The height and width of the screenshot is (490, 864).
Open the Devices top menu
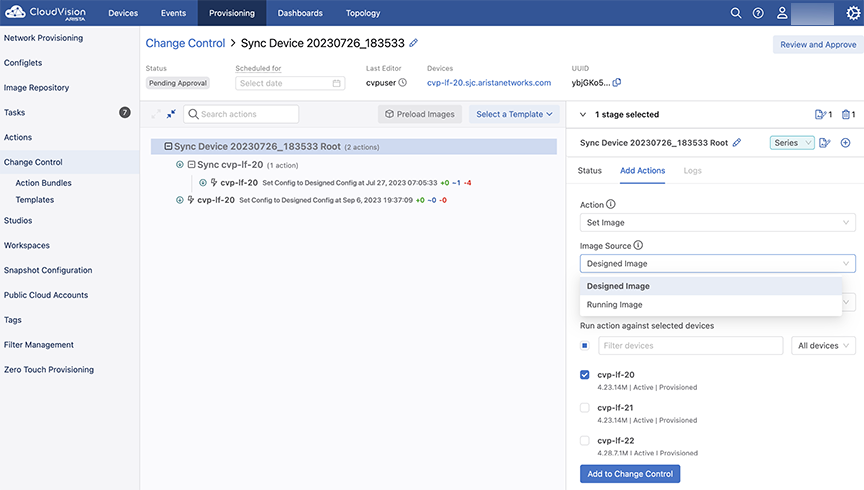pyautogui.click(x=123, y=13)
